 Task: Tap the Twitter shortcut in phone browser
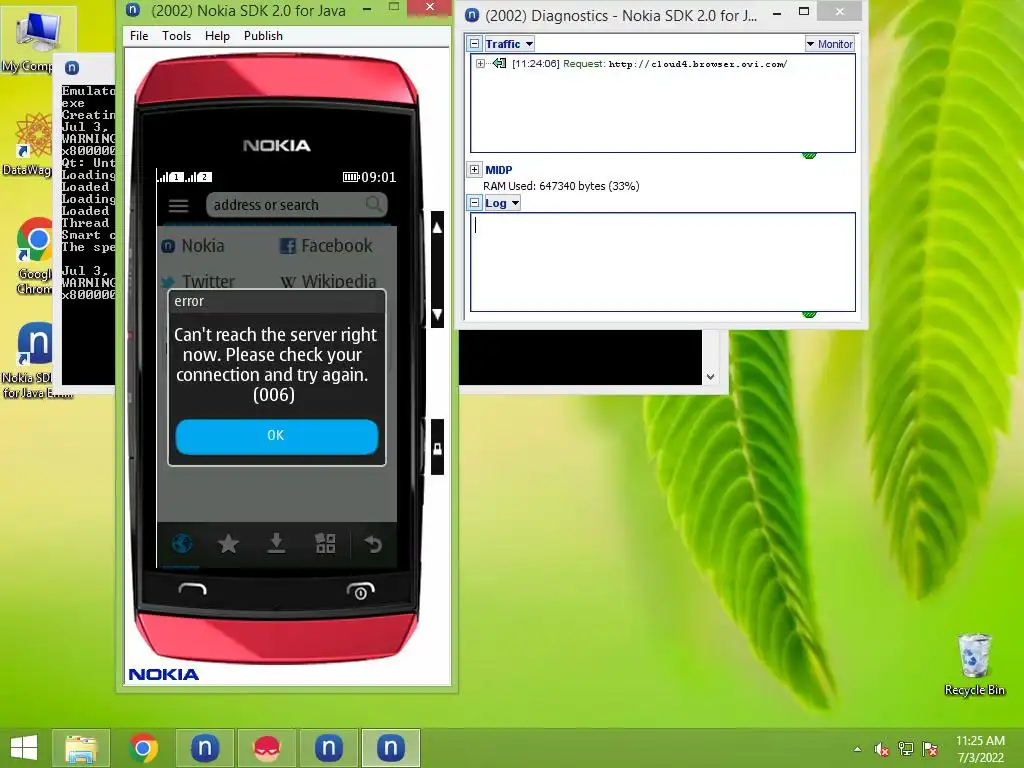point(197,281)
